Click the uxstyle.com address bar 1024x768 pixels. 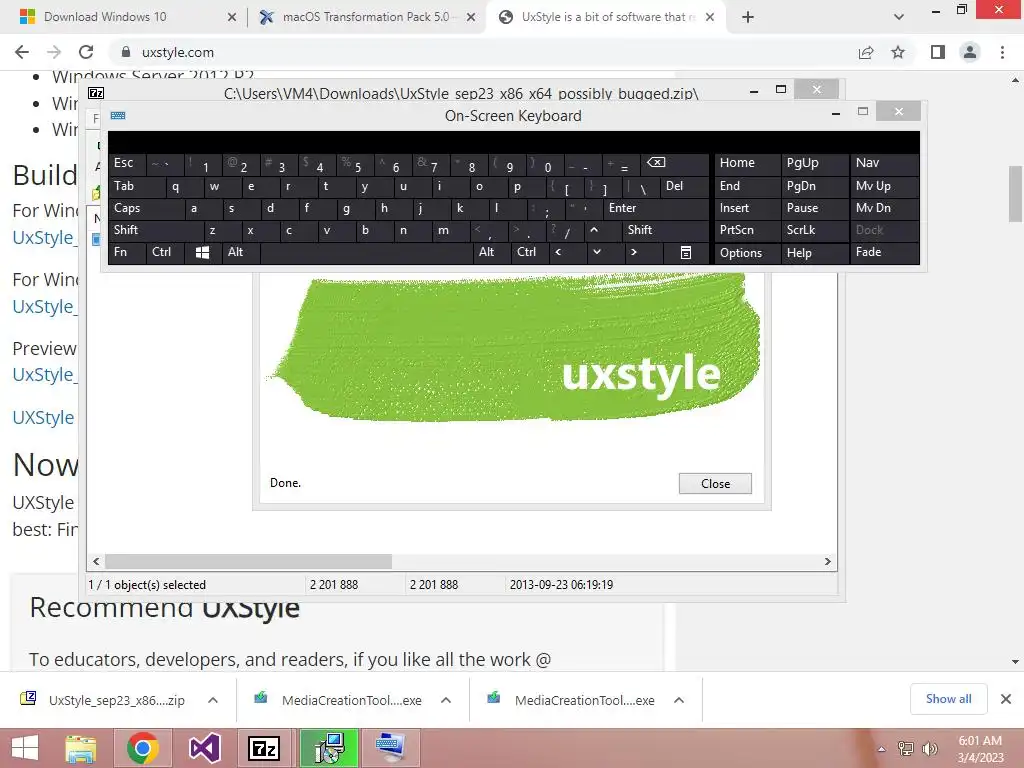coord(483,52)
